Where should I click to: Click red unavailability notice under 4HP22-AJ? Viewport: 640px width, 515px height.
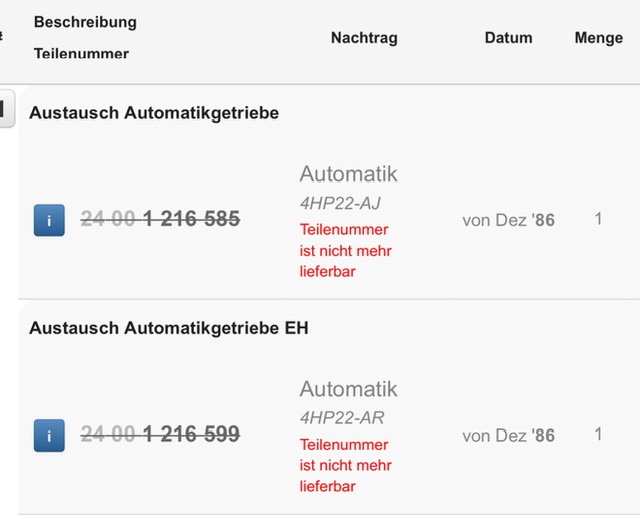coord(345,250)
